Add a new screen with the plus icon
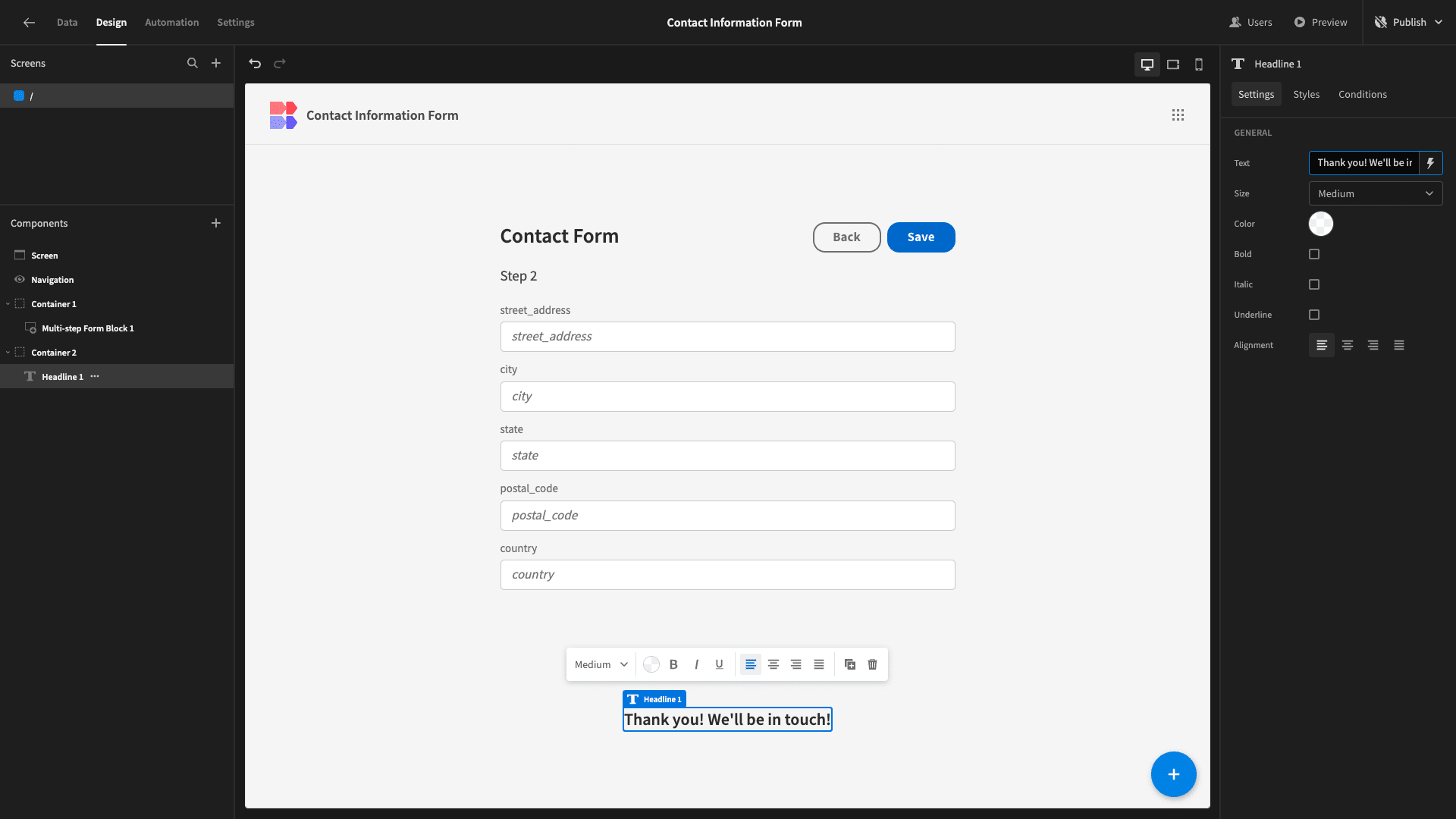 216,64
